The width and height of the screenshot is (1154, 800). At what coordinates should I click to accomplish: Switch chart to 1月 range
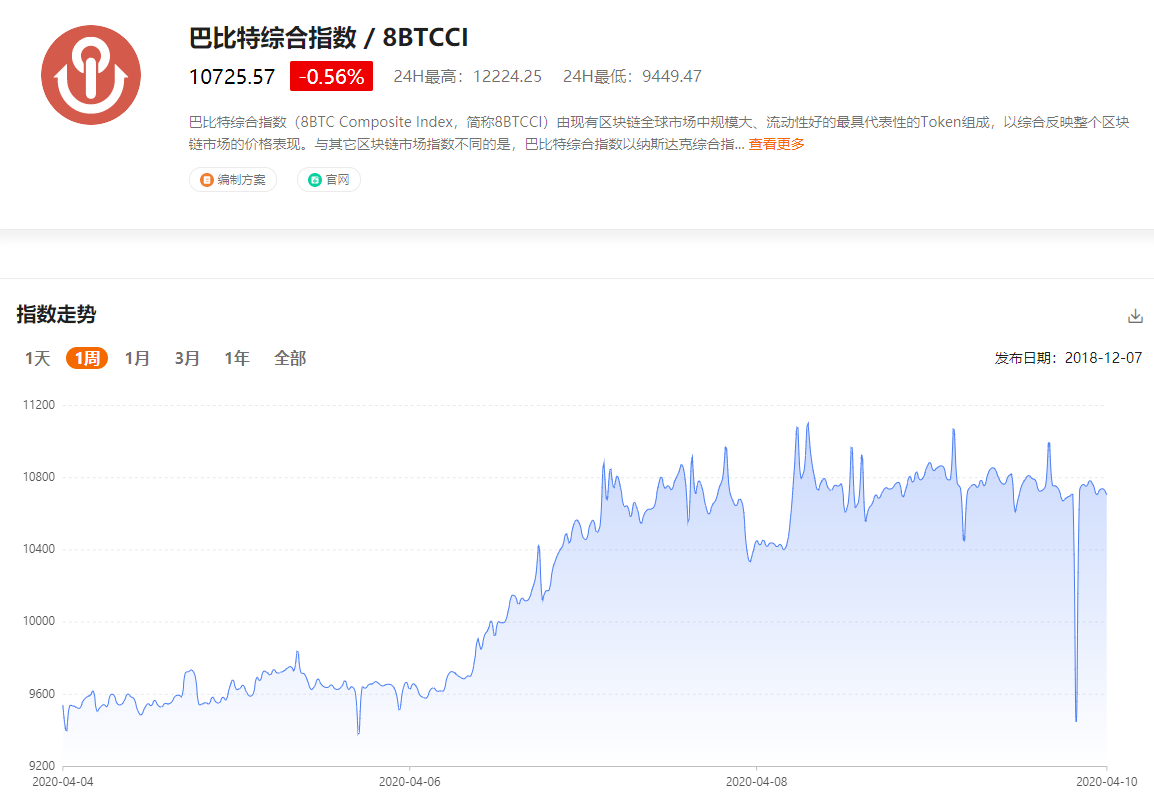tap(137, 358)
